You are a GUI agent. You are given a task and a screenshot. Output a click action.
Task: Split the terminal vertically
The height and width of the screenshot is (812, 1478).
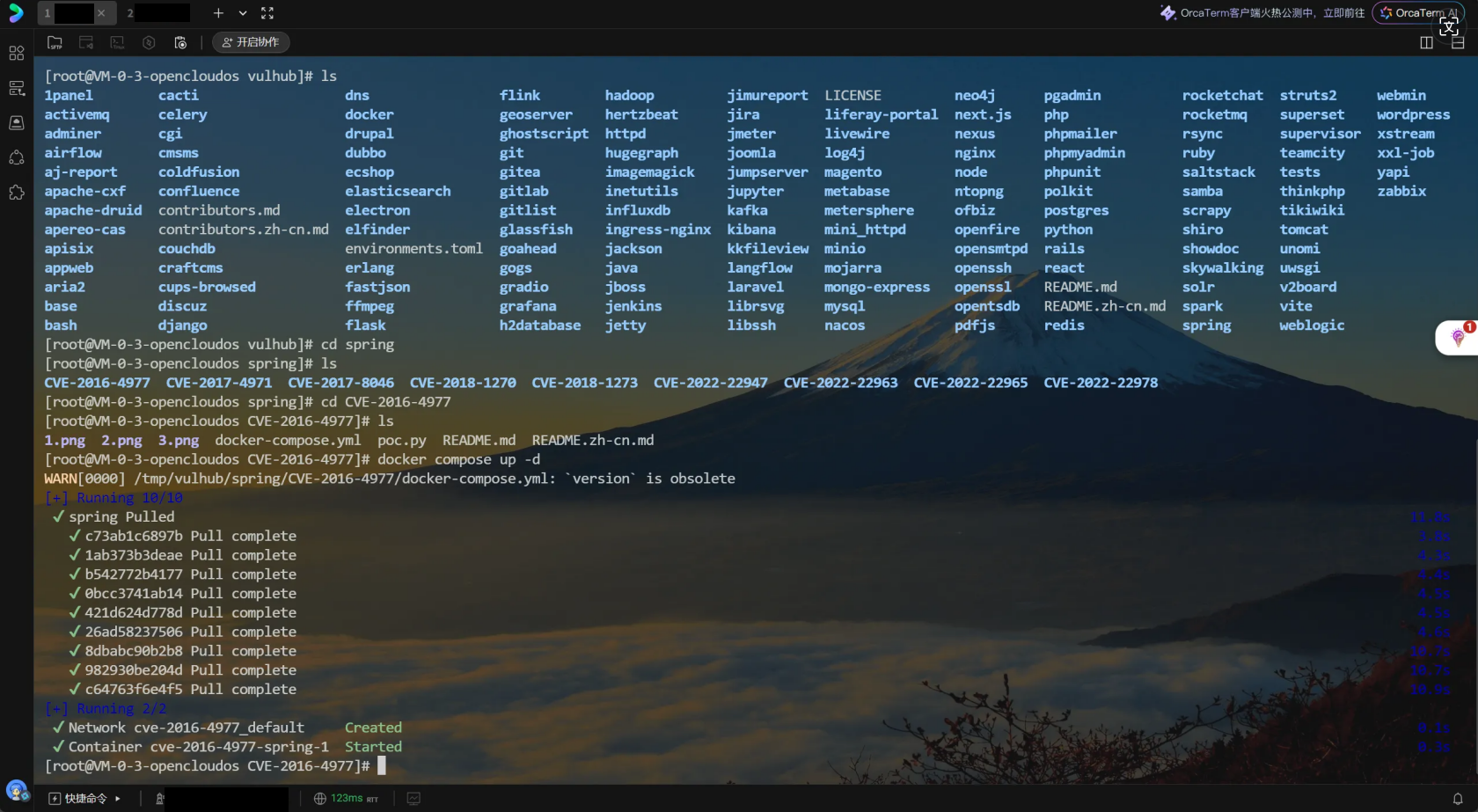[x=1427, y=42]
